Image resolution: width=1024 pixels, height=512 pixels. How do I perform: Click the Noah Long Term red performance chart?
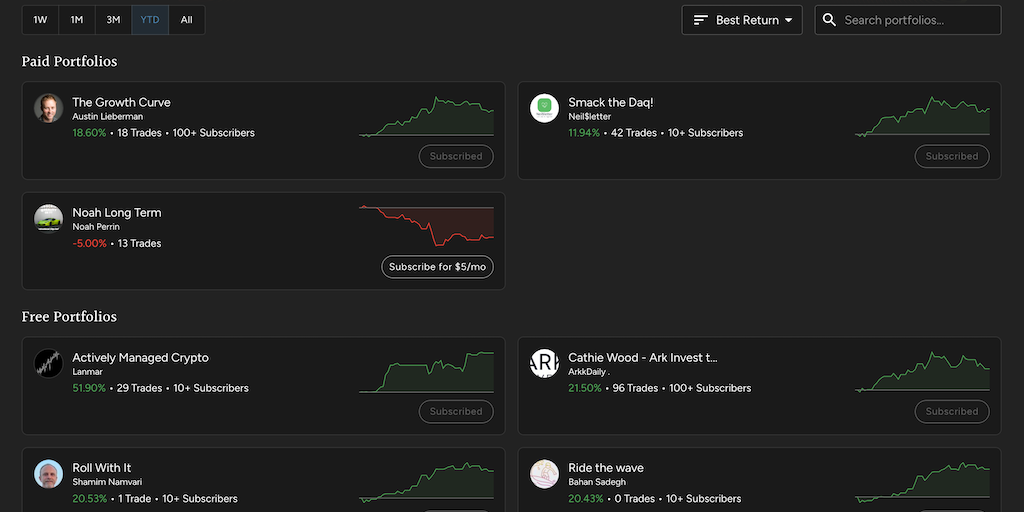tap(427, 225)
